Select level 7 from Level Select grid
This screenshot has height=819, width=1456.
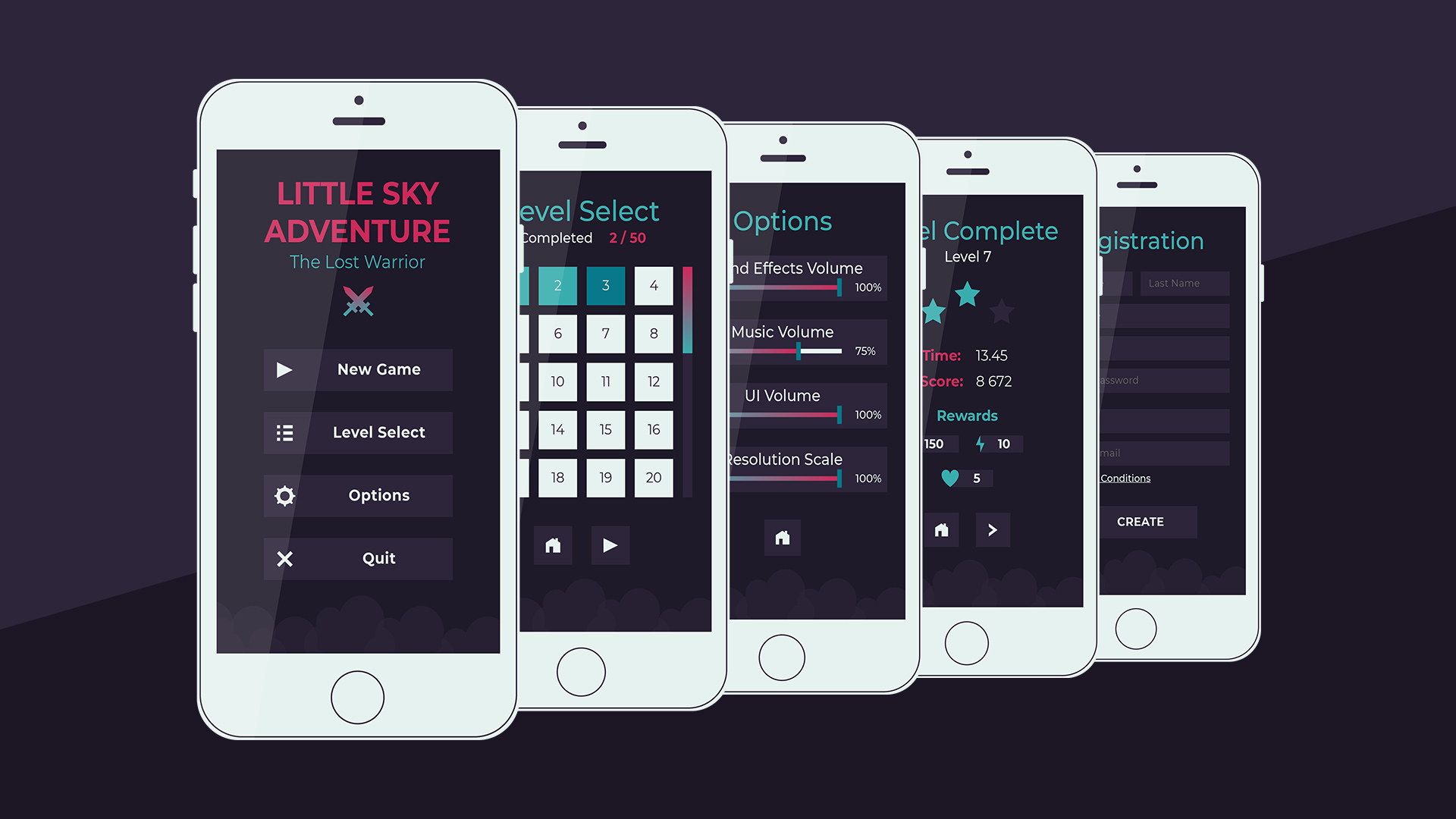[x=605, y=333]
